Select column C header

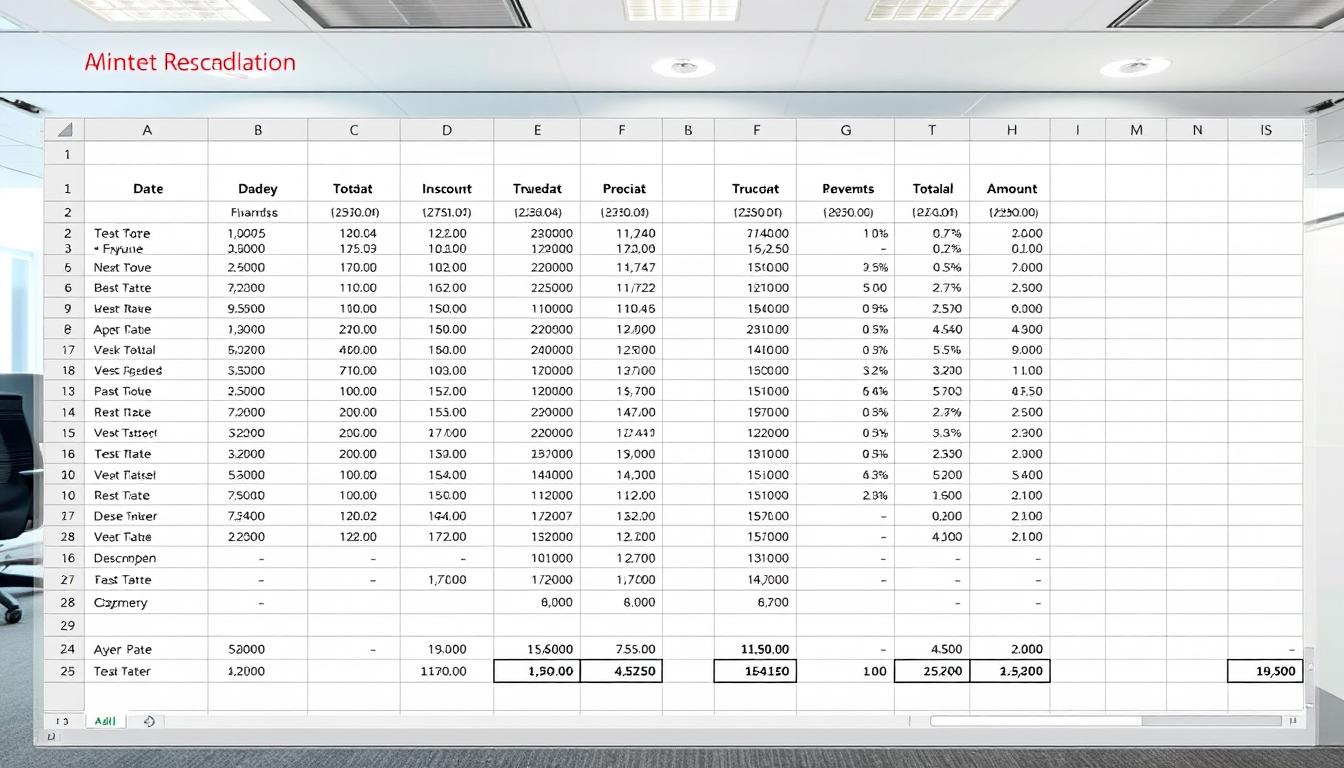click(354, 130)
